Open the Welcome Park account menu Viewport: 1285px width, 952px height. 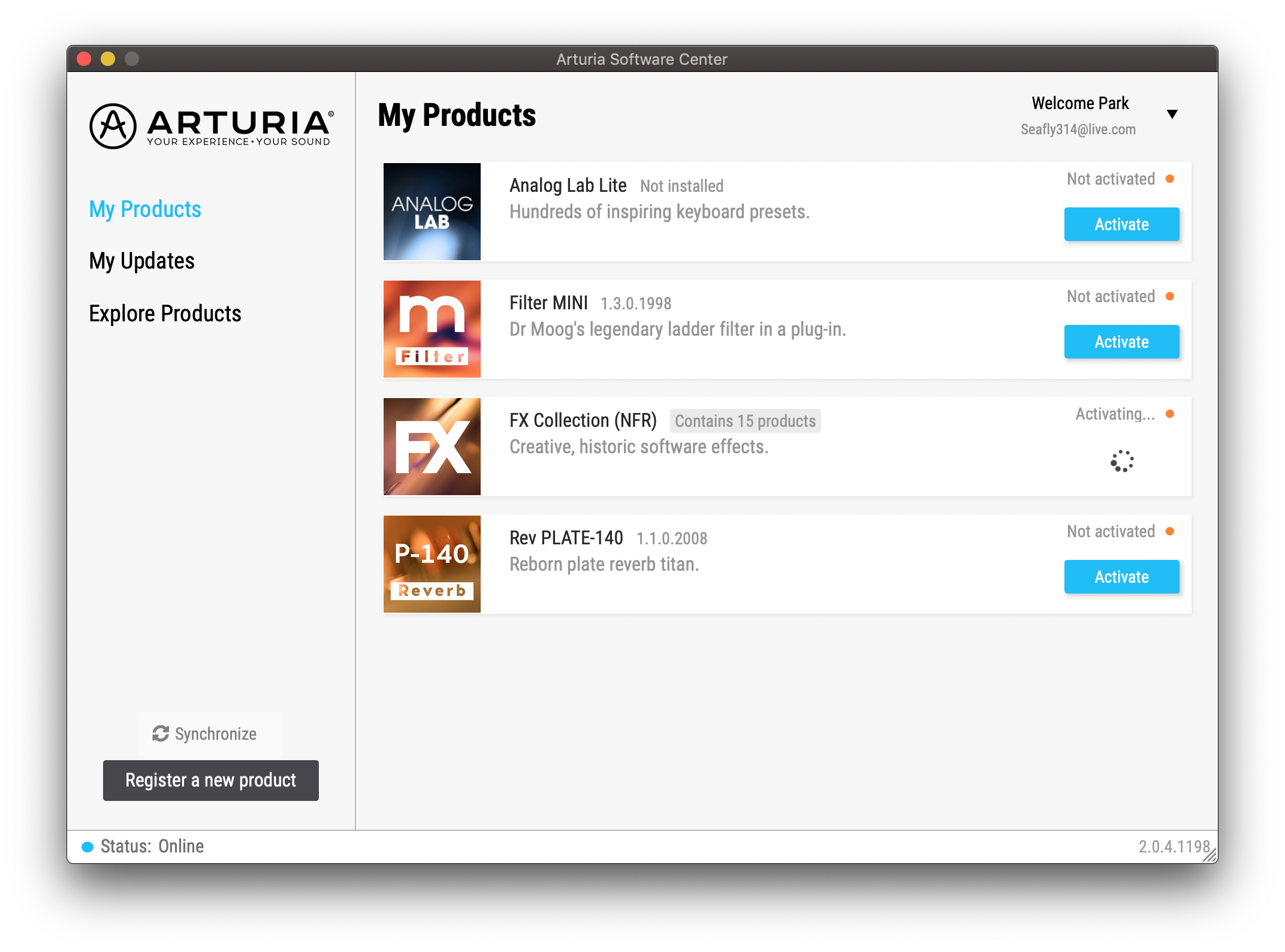pos(1079,104)
